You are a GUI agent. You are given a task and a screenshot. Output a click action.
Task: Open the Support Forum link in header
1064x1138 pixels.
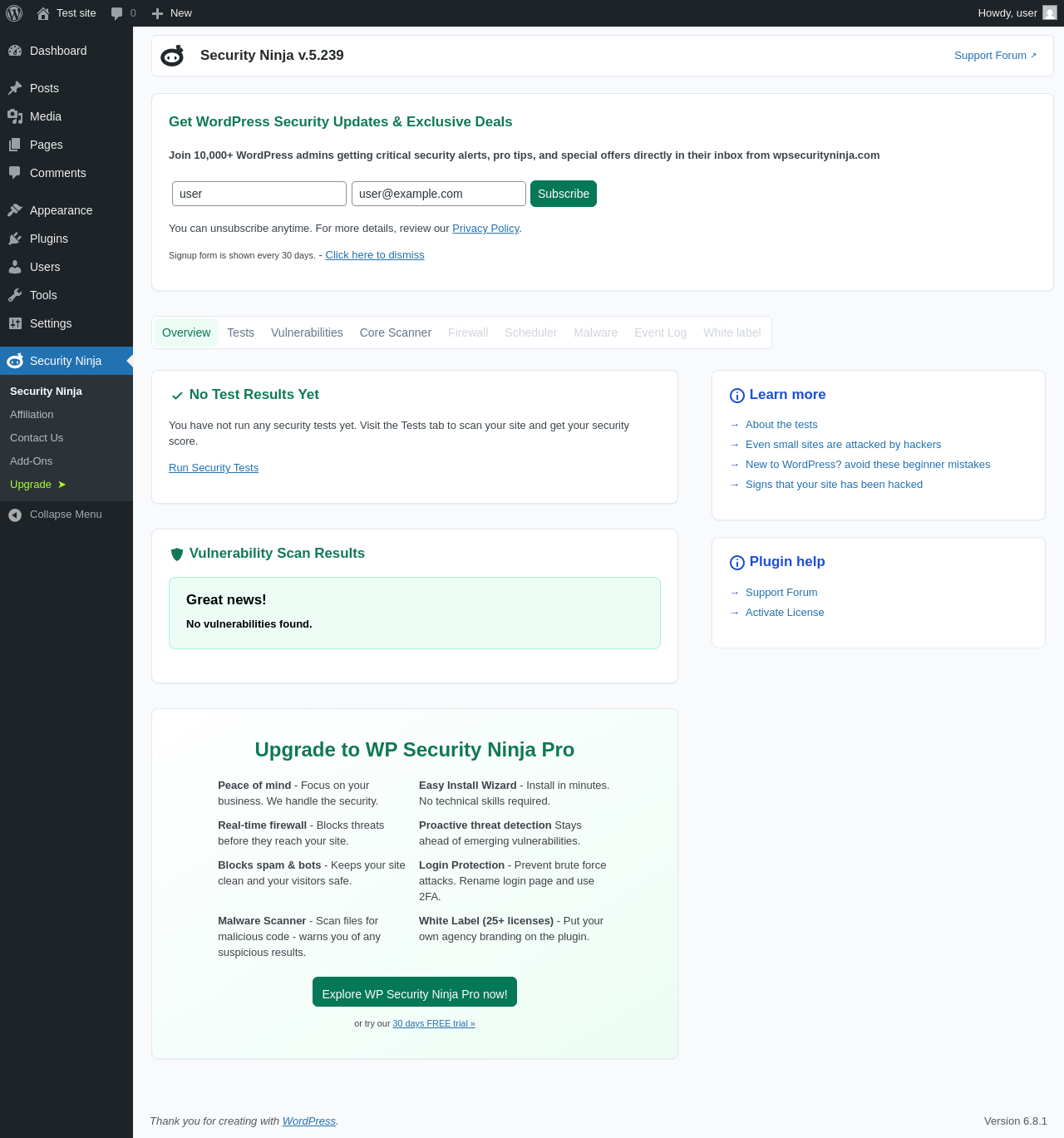[x=995, y=56]
